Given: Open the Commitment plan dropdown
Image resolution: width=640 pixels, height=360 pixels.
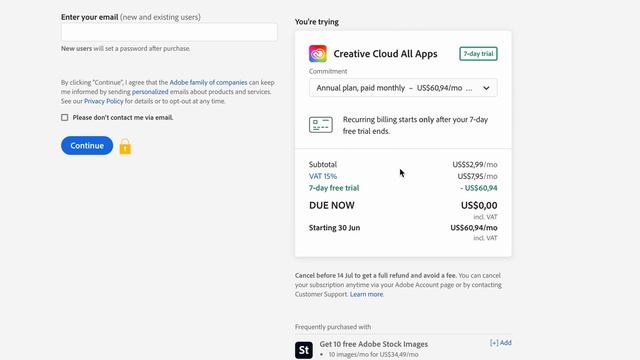Looking at the screenshot, I should [403, 88].
